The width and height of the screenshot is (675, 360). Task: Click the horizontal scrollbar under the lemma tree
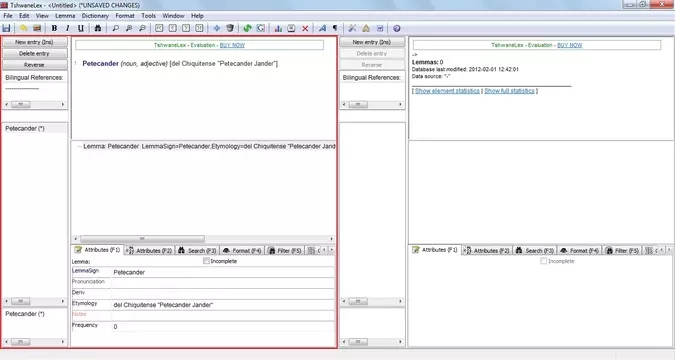coord(203,239)
